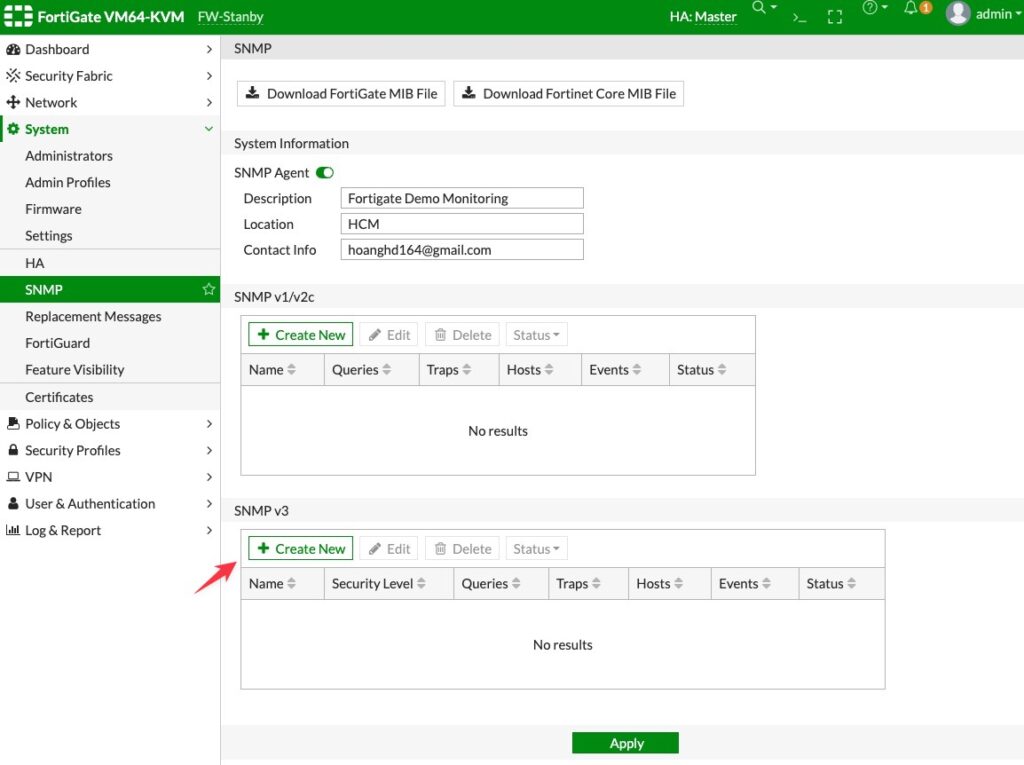Screen dimensions: 1024x765
Task: Expand the VPN menu chevron
Action: (209, 477)
